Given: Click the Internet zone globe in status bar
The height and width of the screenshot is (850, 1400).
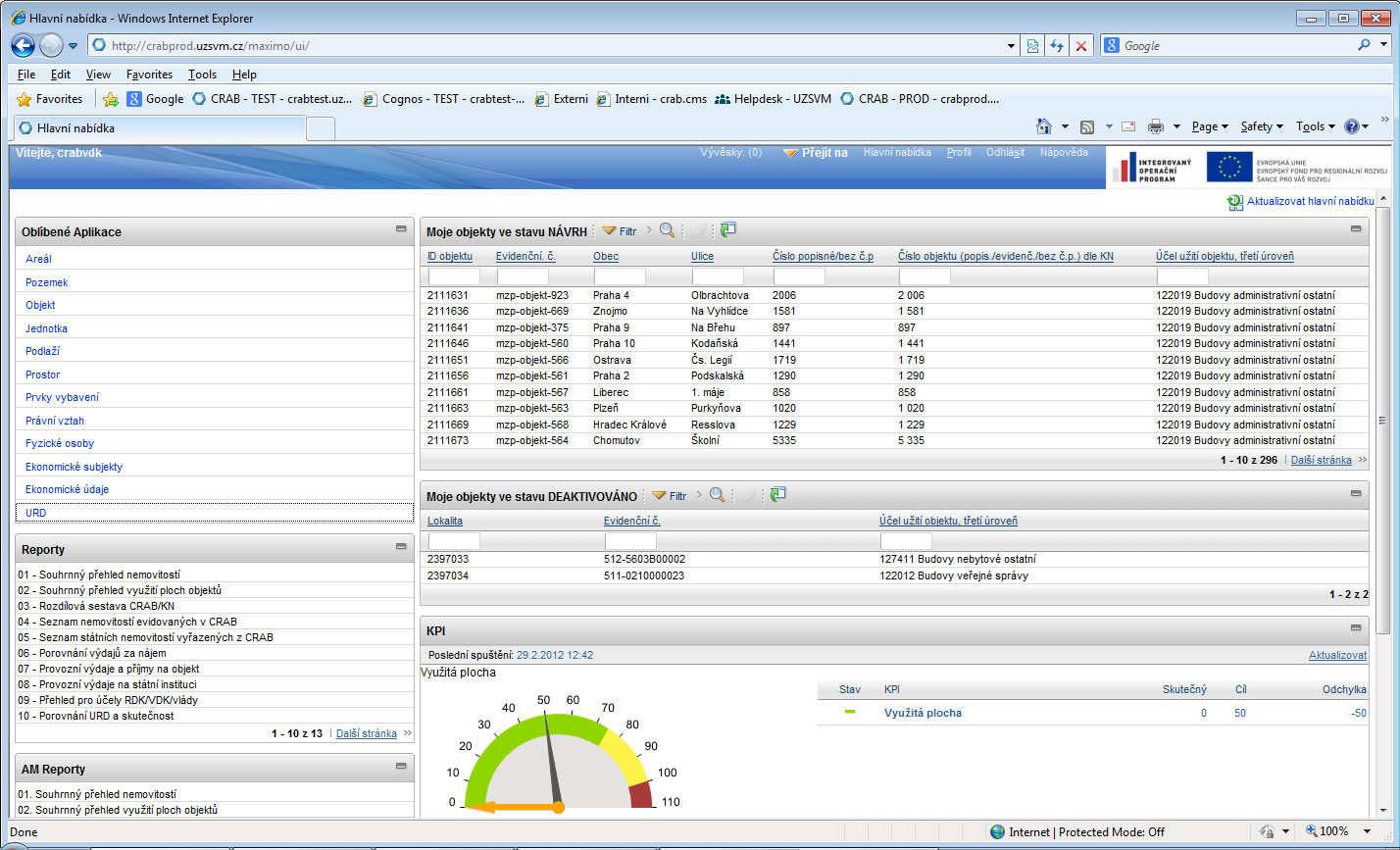Looking at the screenshot, I should tap(997, 831).
